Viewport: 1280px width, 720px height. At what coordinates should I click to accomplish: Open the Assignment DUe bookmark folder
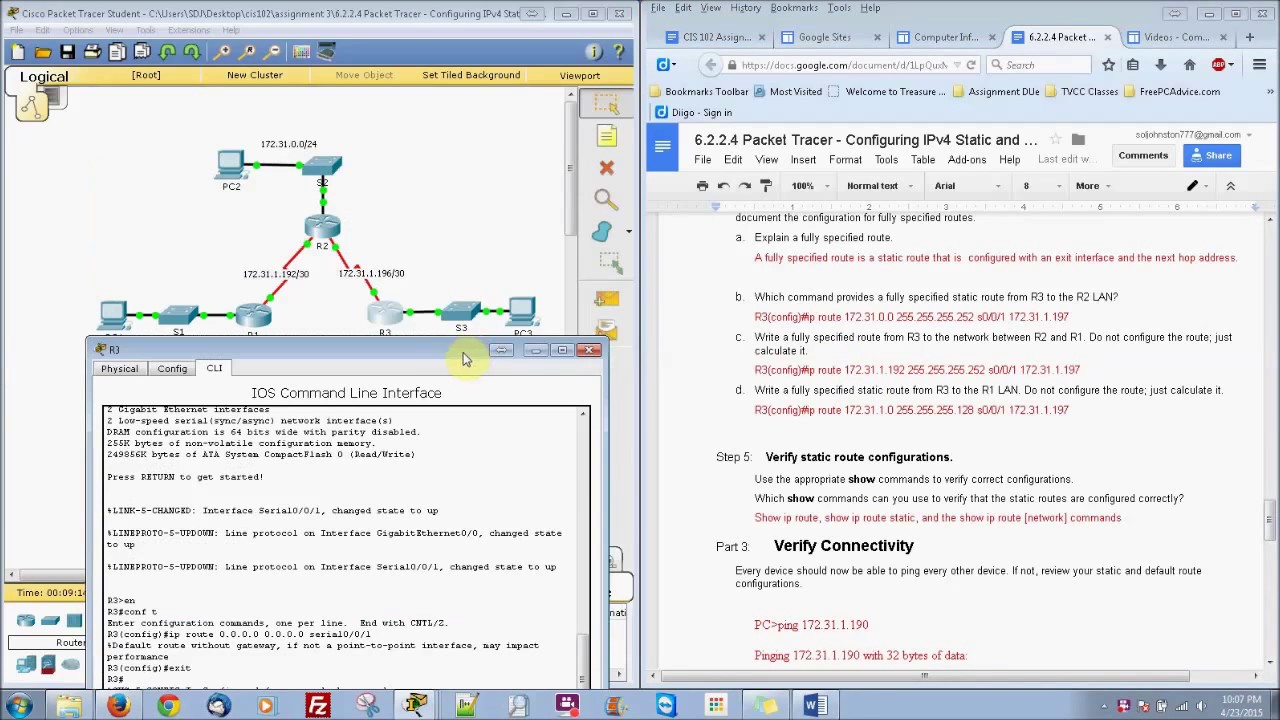[x=996, y=91]
